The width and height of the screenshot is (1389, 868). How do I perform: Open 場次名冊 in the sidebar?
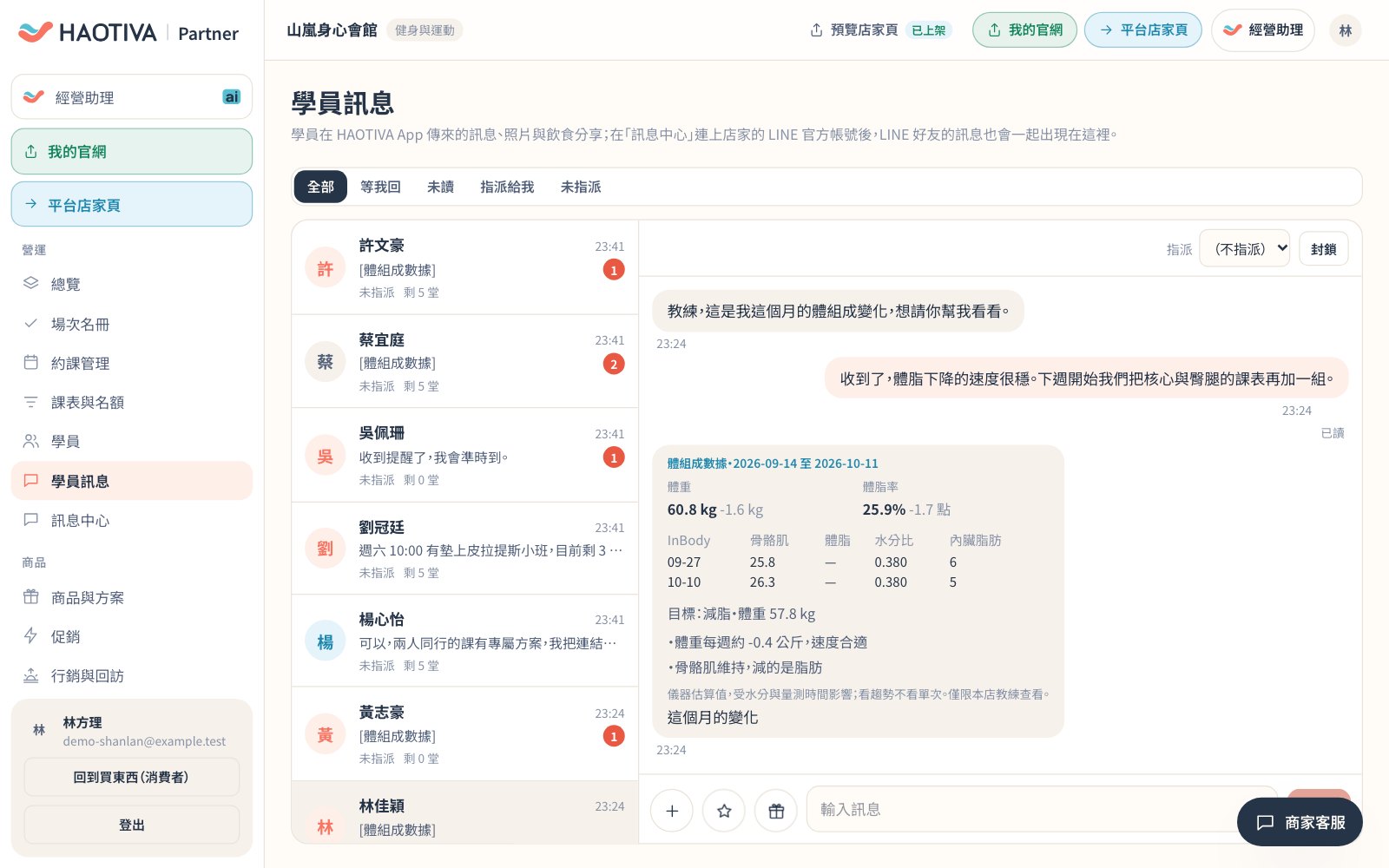click(x=132, y=324)
